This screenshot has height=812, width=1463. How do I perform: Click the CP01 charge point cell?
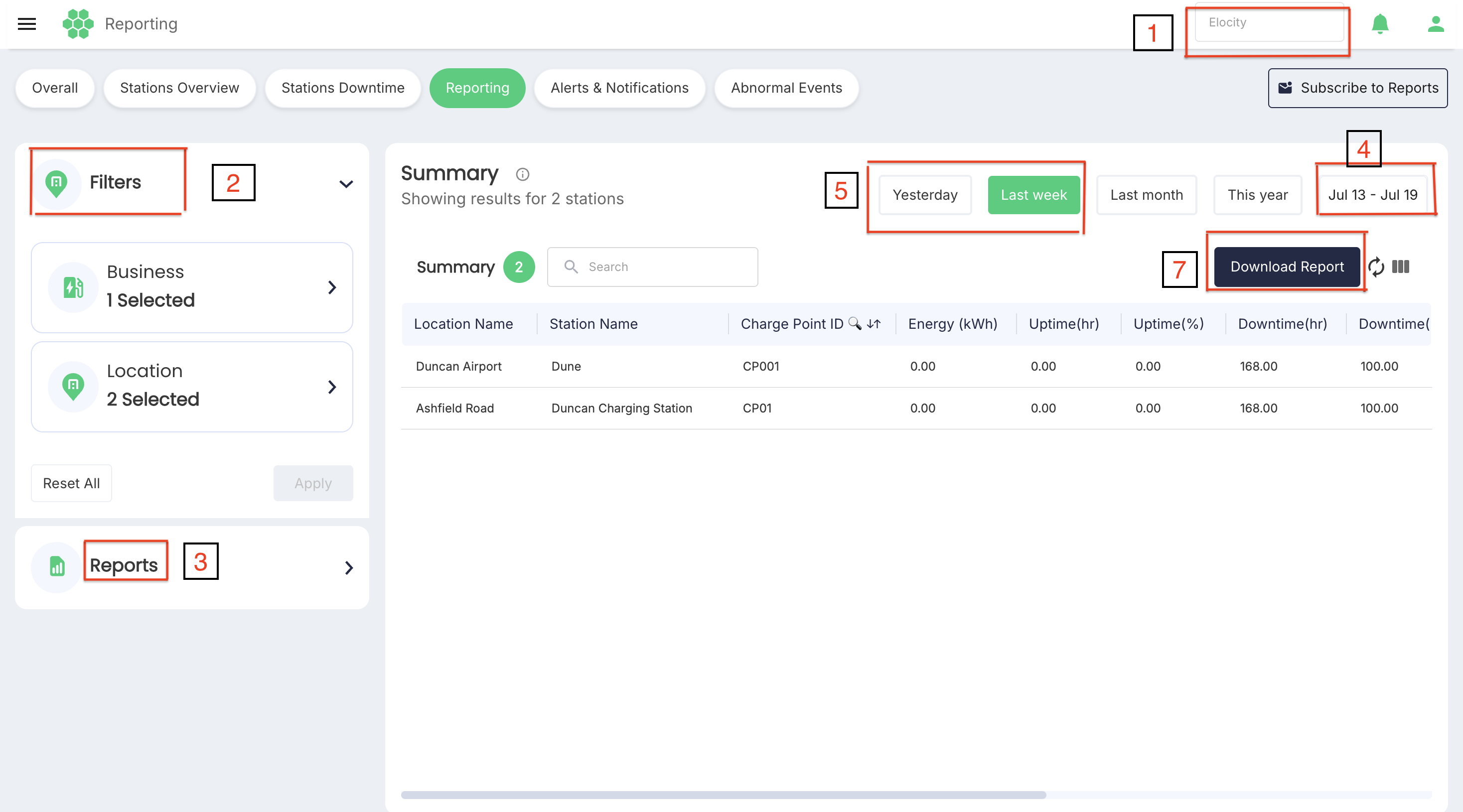tap(756, 408)
